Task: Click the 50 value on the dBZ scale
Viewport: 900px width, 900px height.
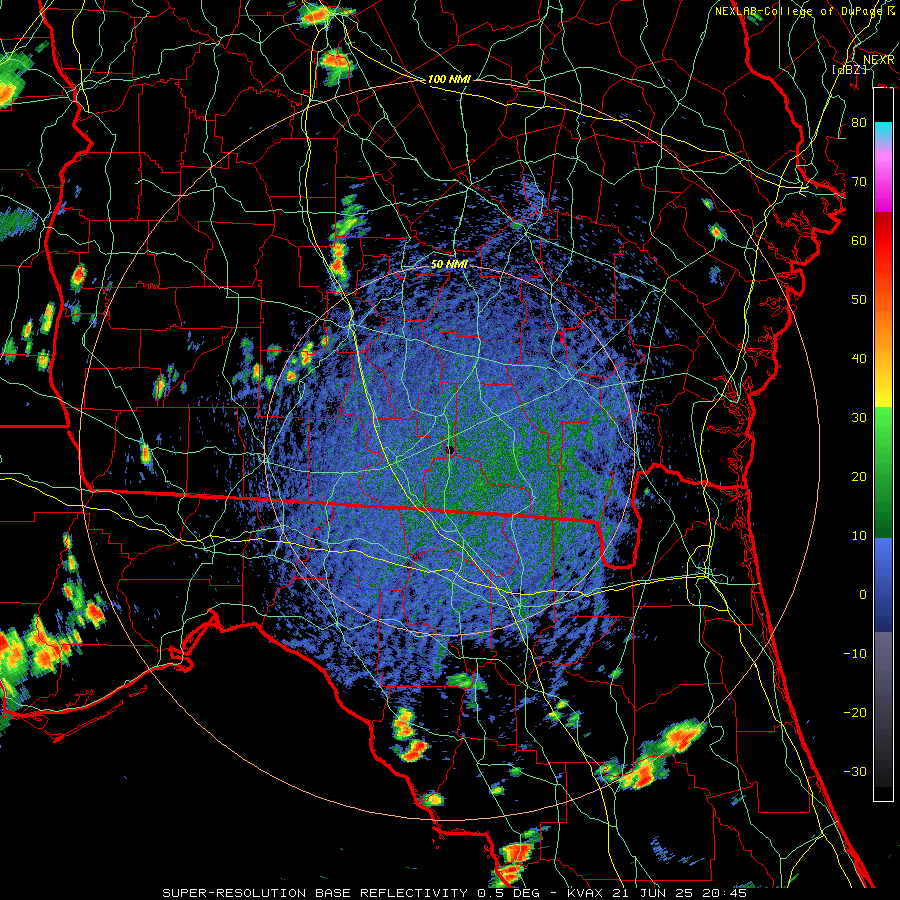Action: [859, 300]
